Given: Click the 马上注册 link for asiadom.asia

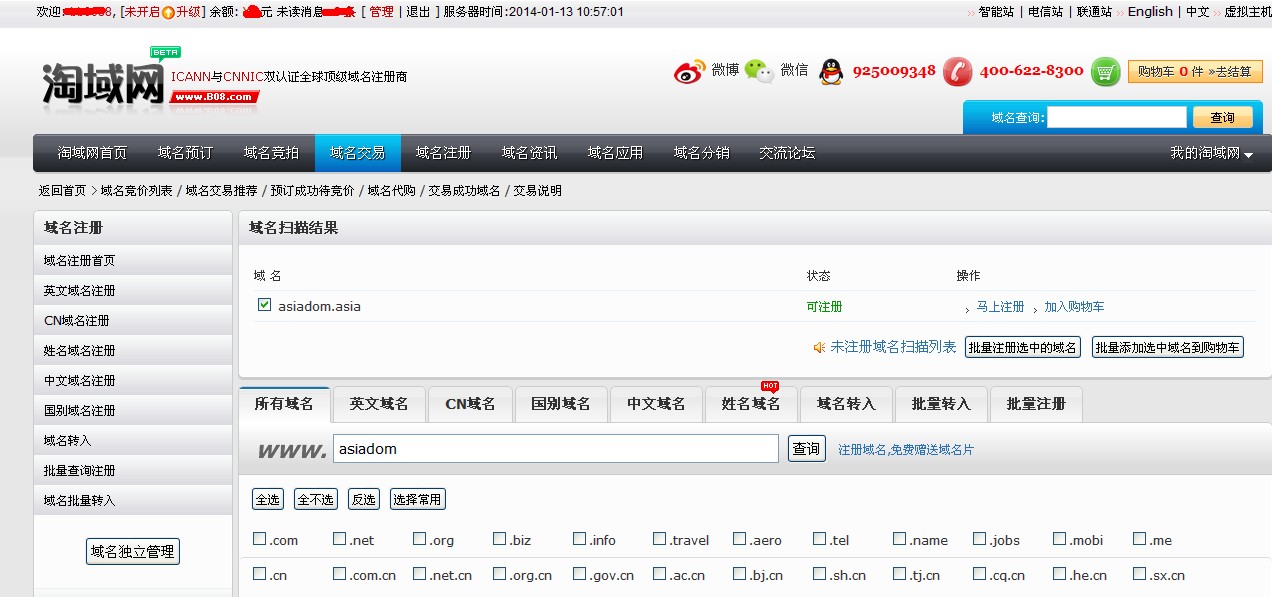Looking at the screenshot, I should 1000,307.
